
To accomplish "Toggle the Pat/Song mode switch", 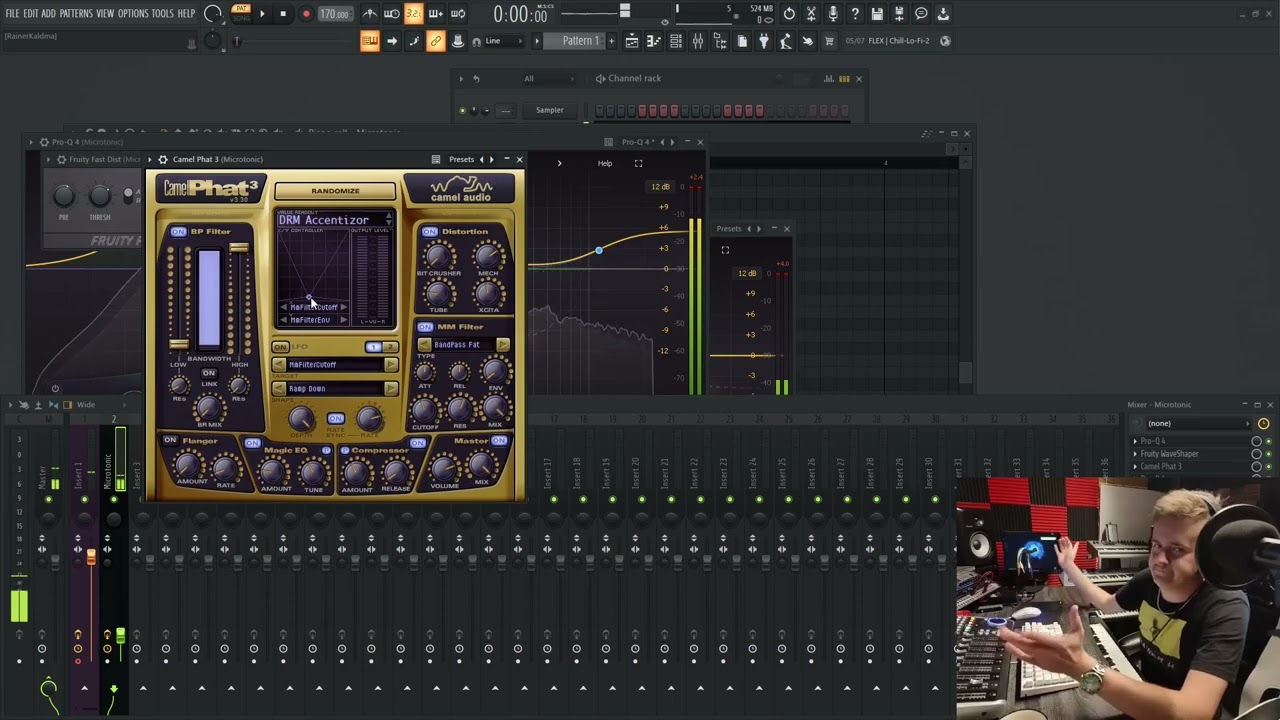I will click(240, 13).
